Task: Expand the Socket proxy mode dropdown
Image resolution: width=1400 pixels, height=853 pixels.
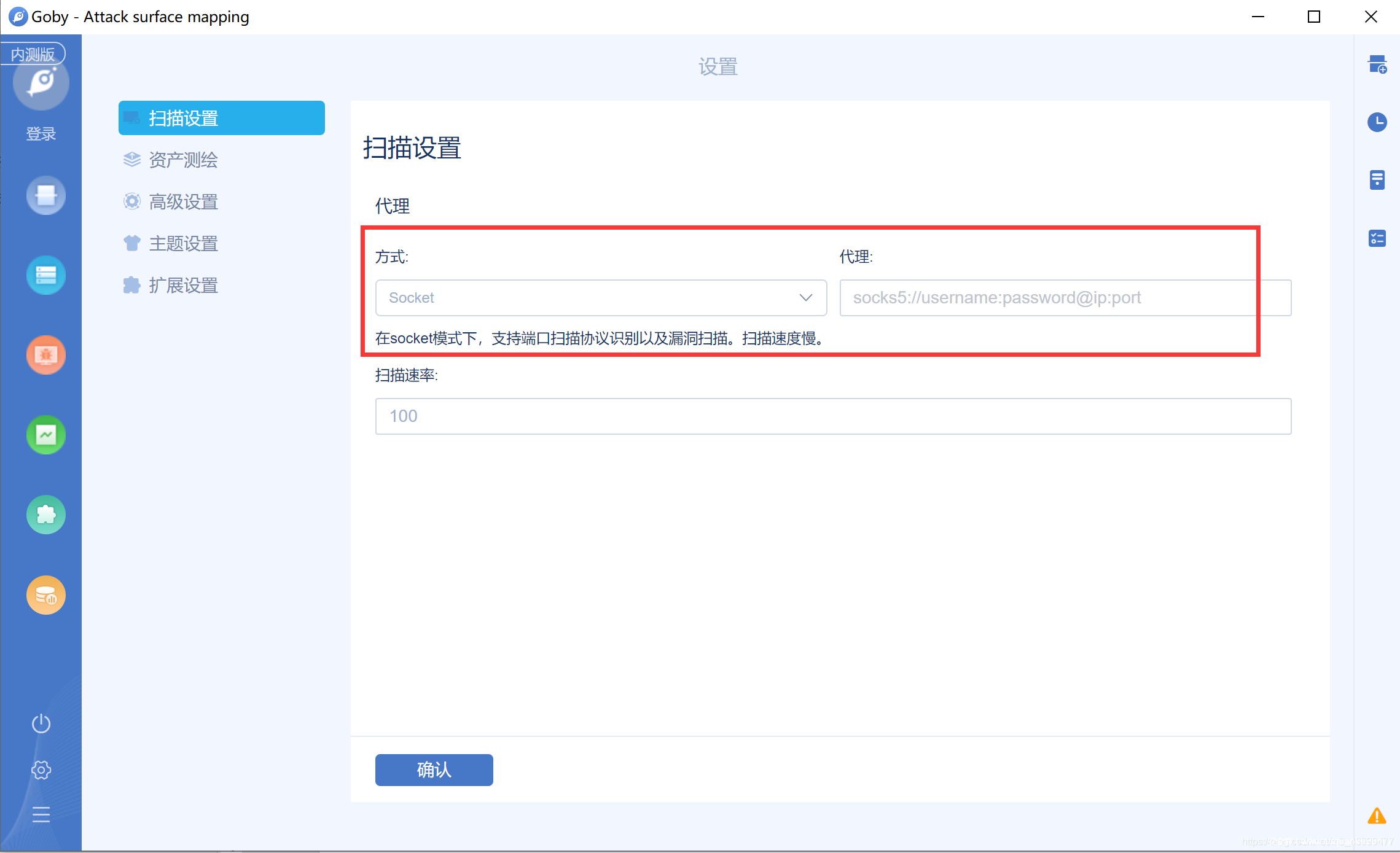Action: (x=600, y=298)
